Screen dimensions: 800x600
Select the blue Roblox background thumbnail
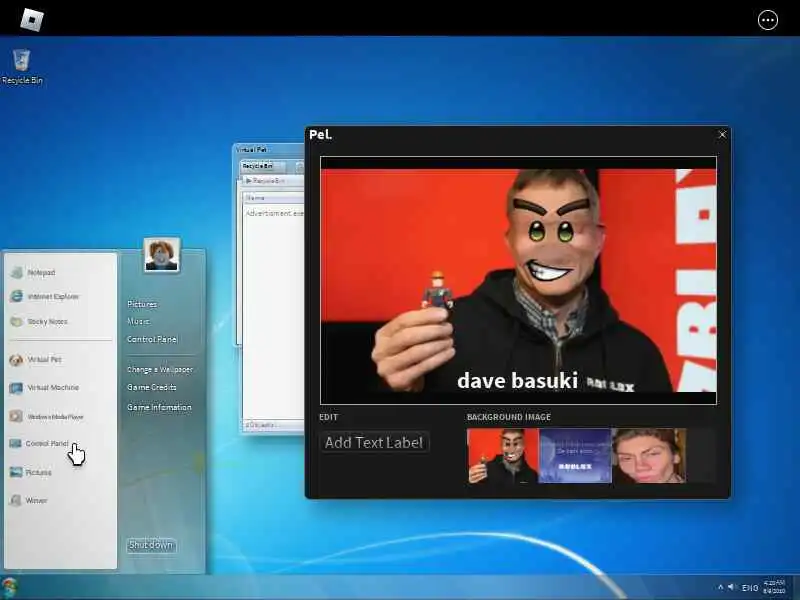pyautogui.click(x=575, y=456)
